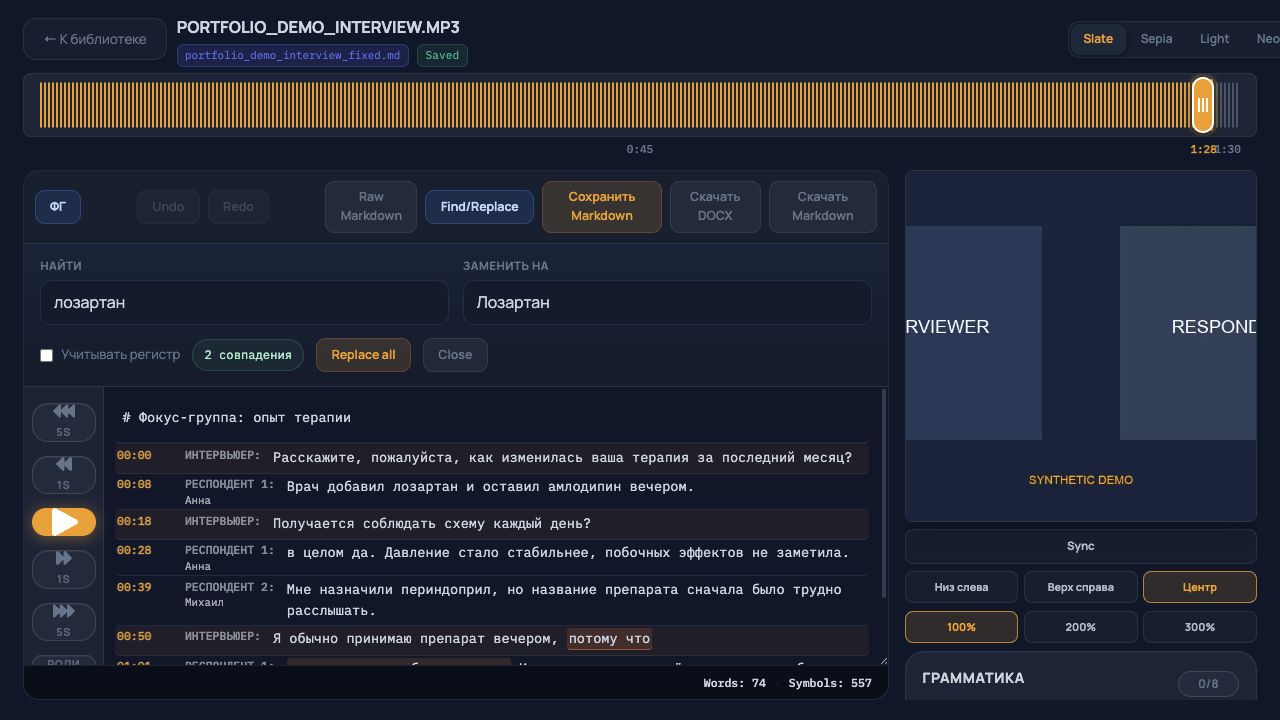Set zoom to 100%
The width and height of the screenshot is (1280, 720).
961,627
